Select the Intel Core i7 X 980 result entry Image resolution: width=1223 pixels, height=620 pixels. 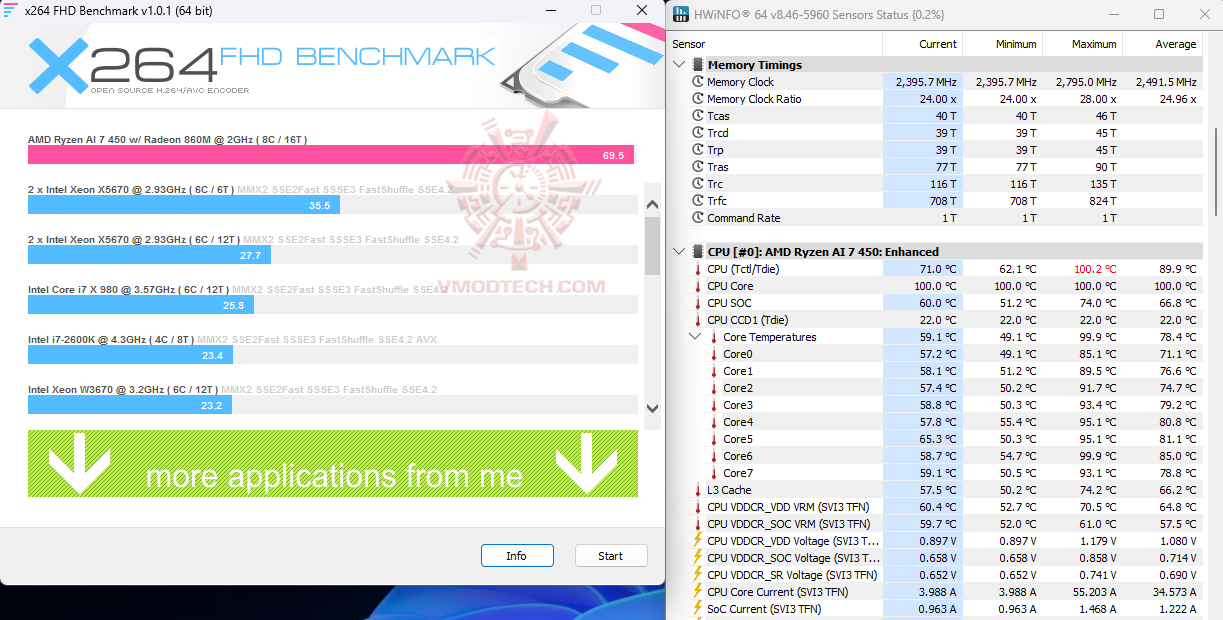333,298
